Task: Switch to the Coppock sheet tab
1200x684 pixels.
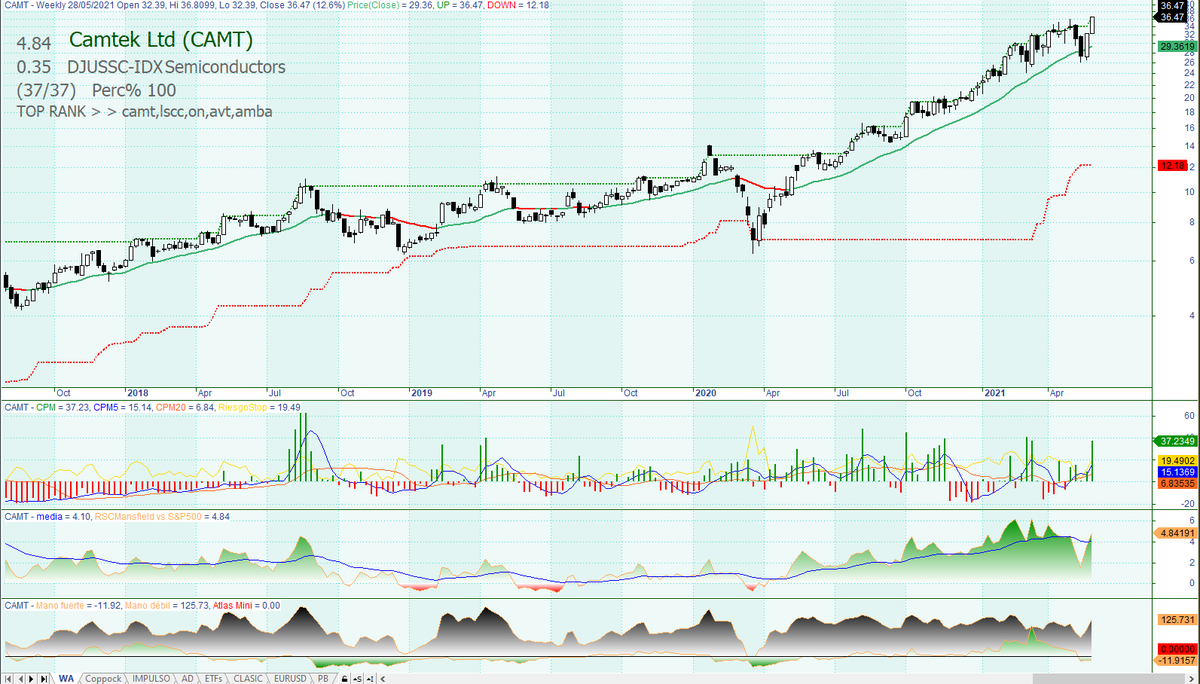Action: (102, 678)
